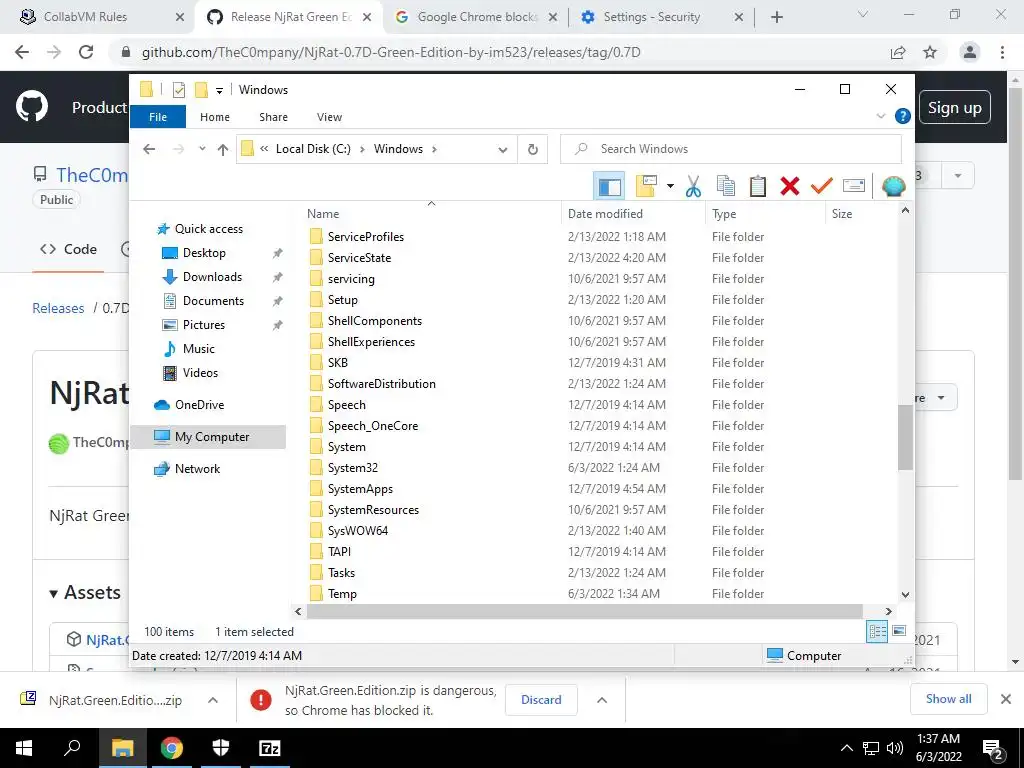The image size is (1024, 768).
Task: Expand the Explorer ribbon chevron
Action: click(880, 116)
